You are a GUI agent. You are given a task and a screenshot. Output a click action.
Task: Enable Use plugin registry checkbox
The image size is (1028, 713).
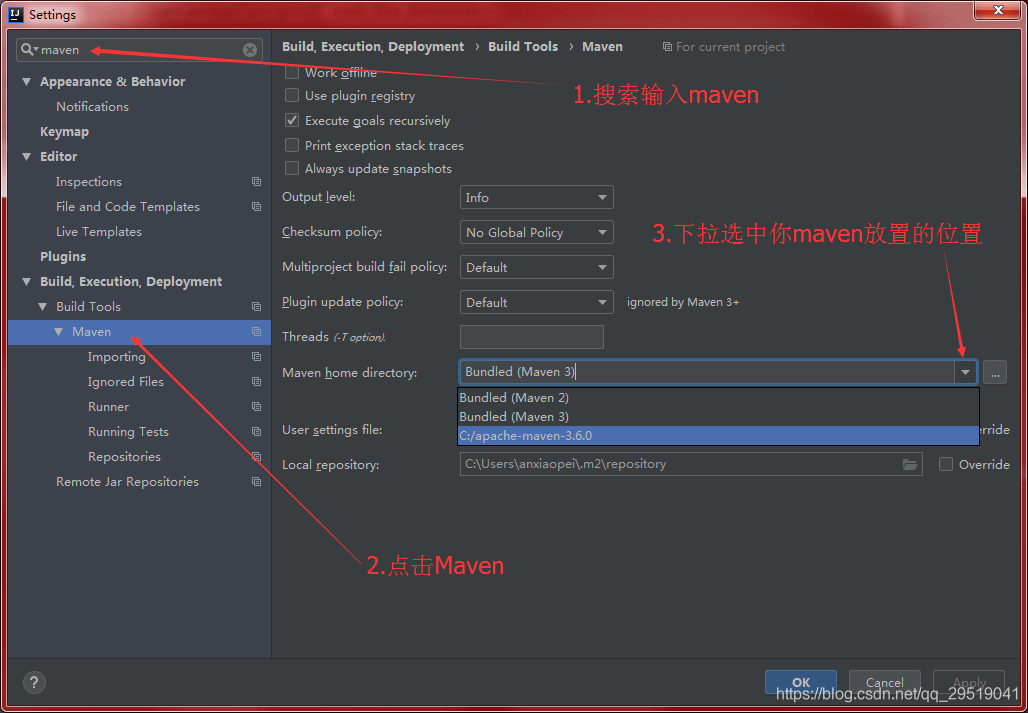point(292,96)
